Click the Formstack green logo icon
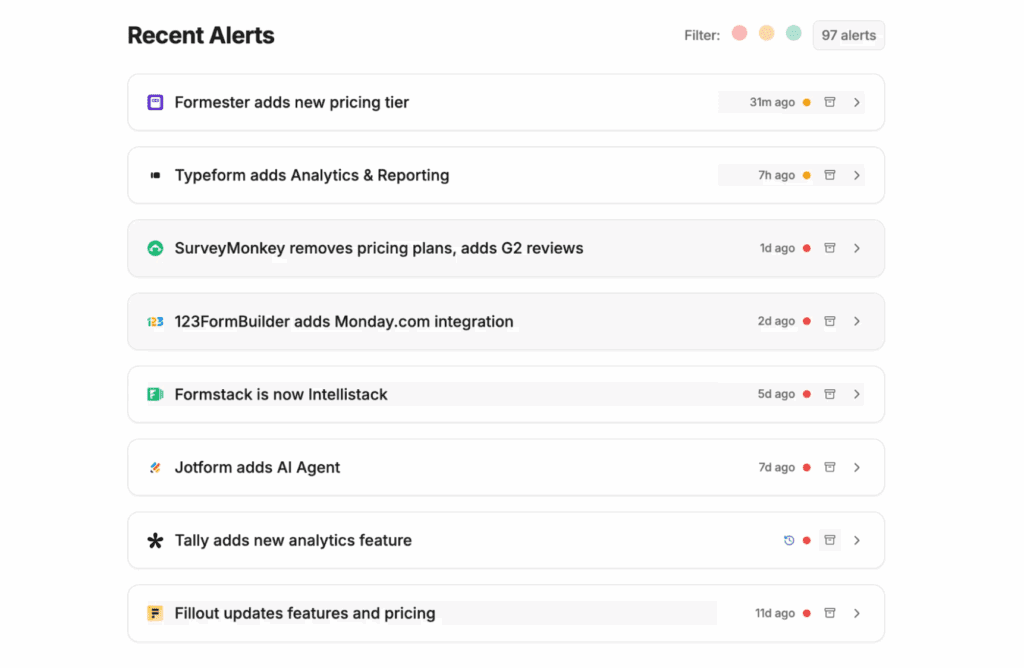The height and width of the screenshot is (668, 1024). pyautogui.click(x=155, y=394)
